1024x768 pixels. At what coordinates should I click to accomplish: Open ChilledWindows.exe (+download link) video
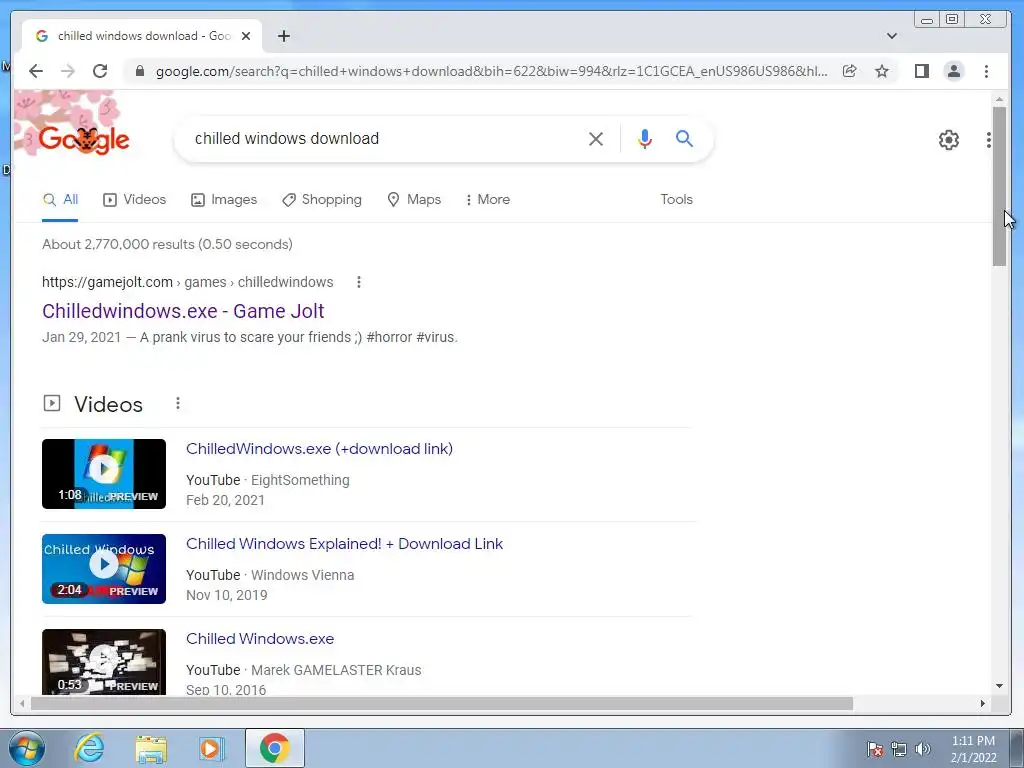pyautogui.click(x=319, y=449)
